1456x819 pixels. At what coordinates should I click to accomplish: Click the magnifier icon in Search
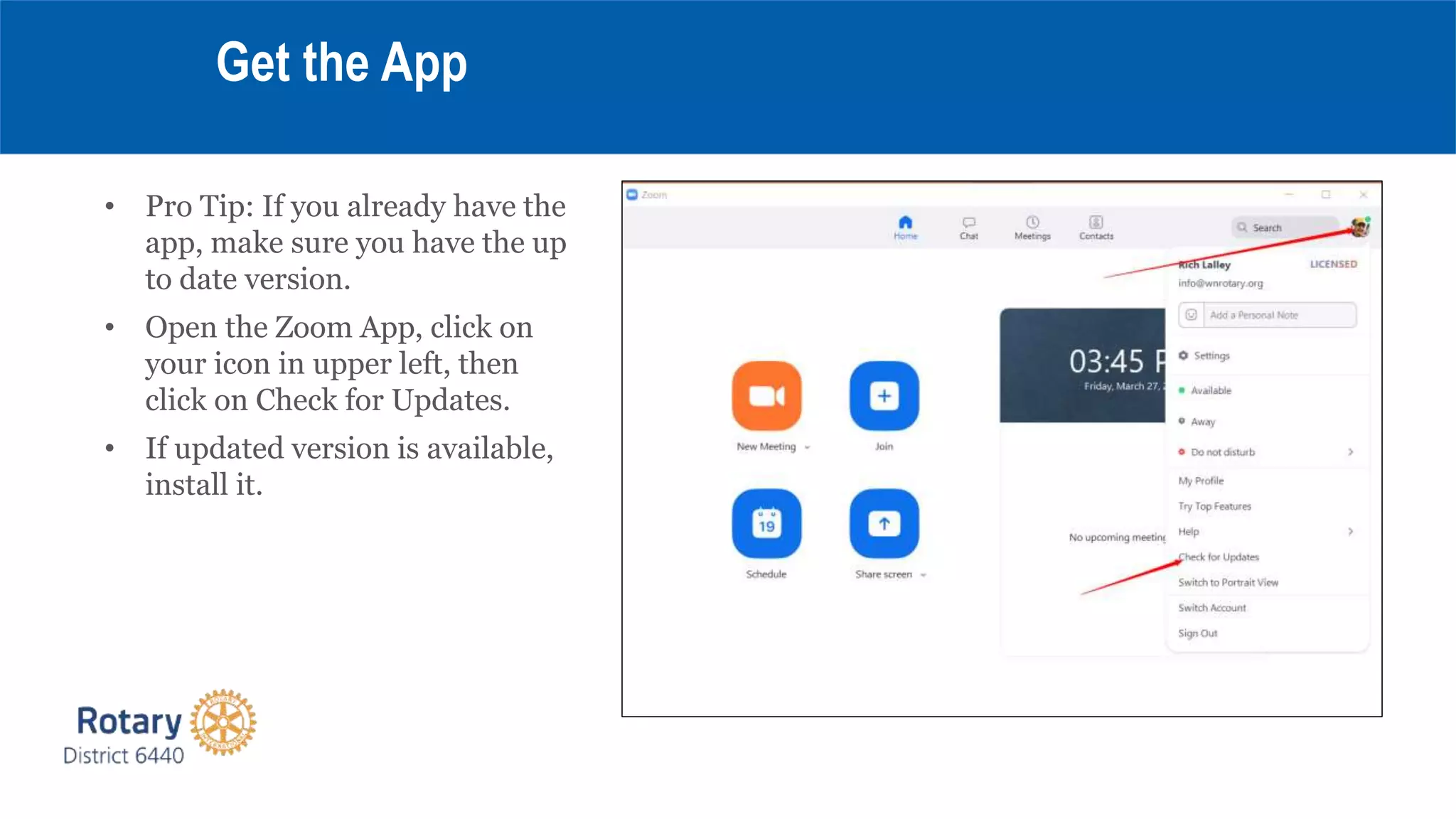tap(1242, 227)
